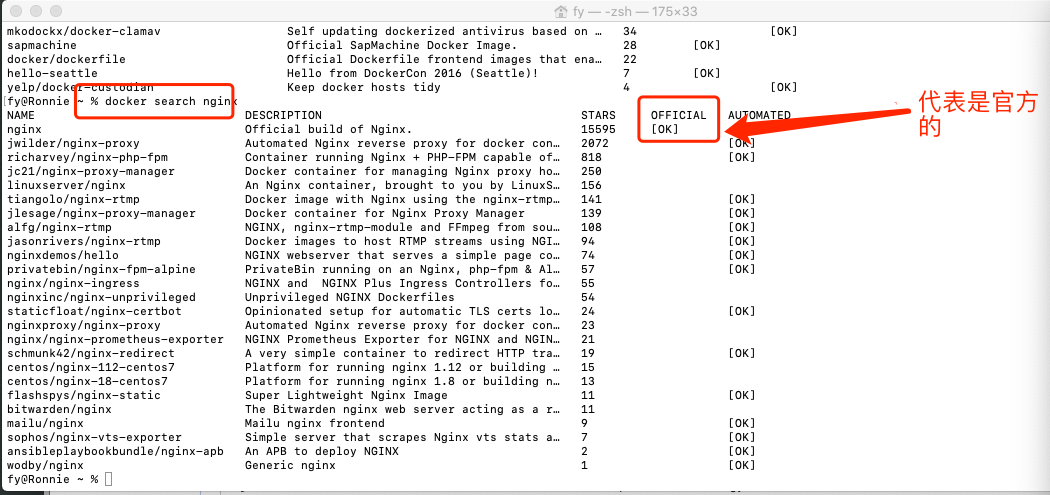The height and width of the screenshot is (495, 1050).
Task: Click the 'nginx' official image name
Action: click(24, 129)
